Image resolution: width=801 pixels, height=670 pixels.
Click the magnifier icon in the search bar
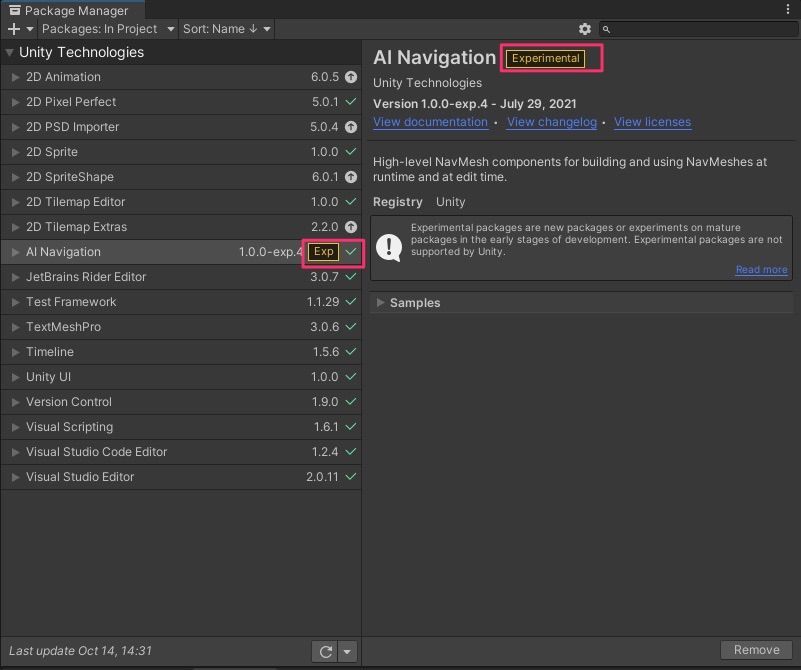[604, 29]
